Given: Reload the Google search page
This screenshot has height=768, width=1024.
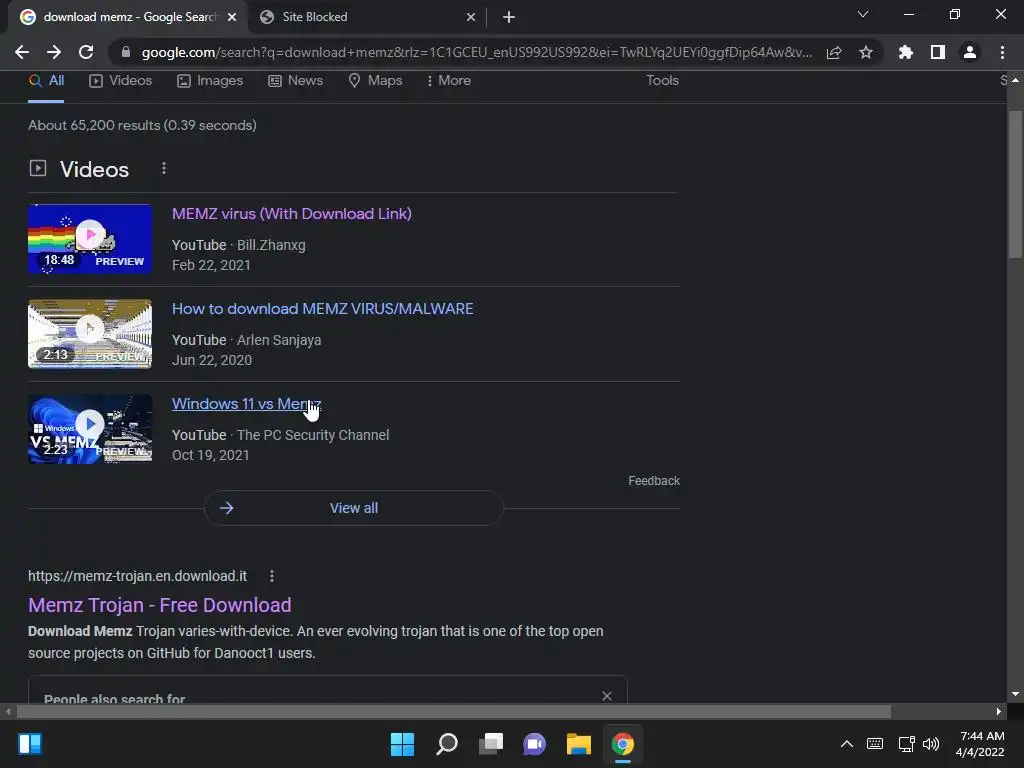Looking at the screenshot, I should tap(86, 52).
